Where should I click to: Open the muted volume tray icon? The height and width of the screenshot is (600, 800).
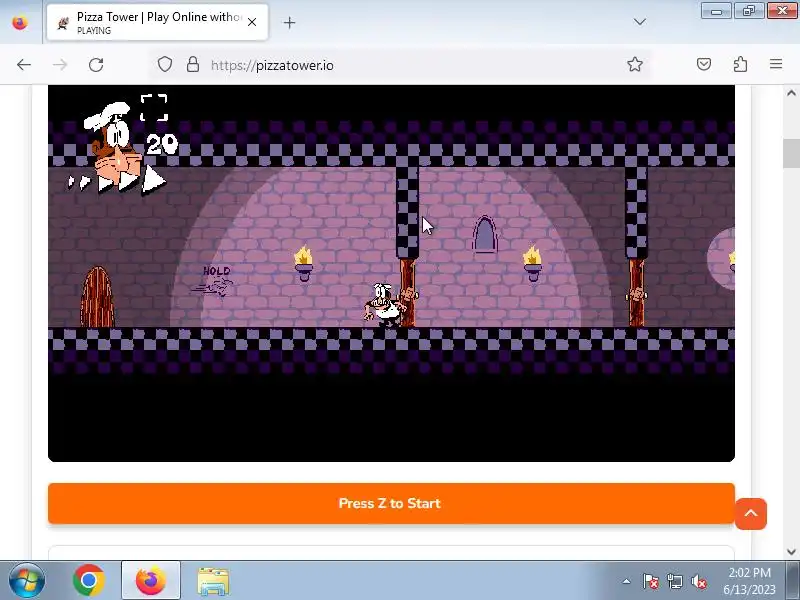(x=698, y=581)
